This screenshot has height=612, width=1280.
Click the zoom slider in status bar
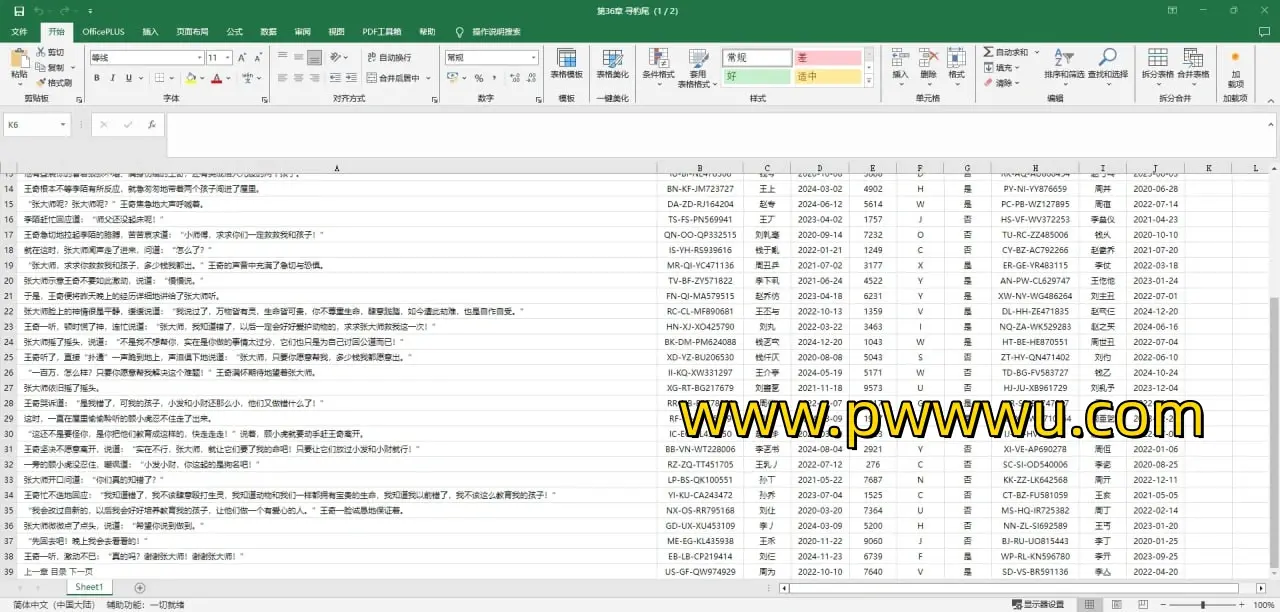(x=1203, y=604)
